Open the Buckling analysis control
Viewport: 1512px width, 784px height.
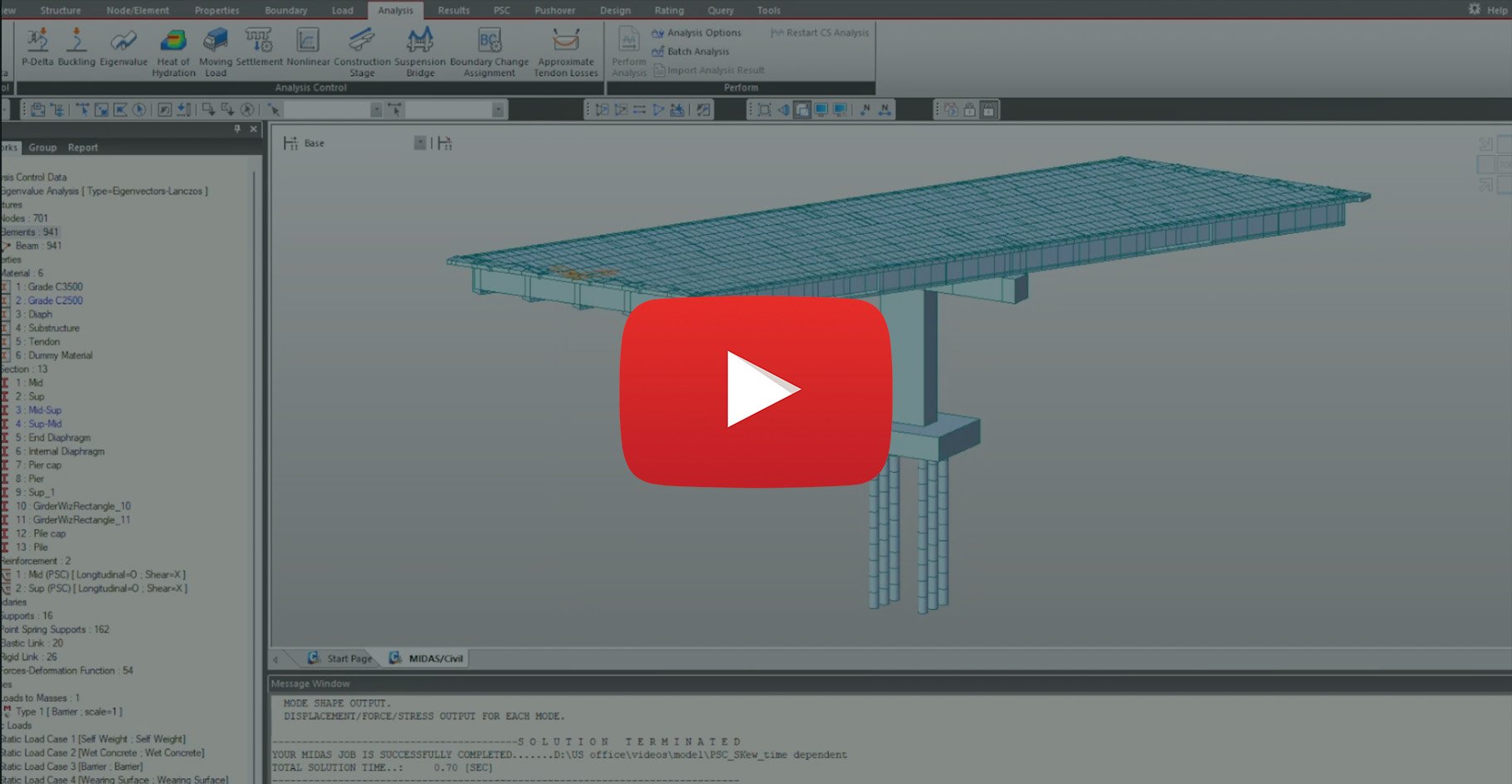[76, 46]
